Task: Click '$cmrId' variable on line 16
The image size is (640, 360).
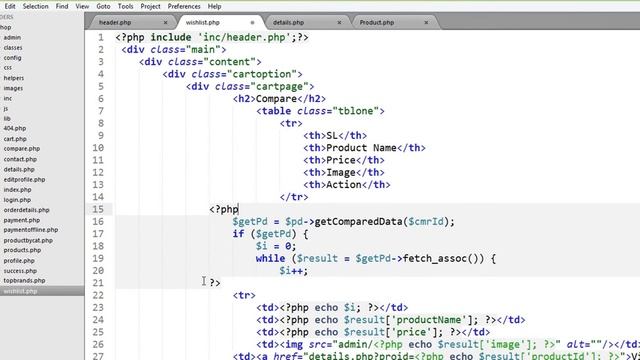Action: [x=426, y=222]
